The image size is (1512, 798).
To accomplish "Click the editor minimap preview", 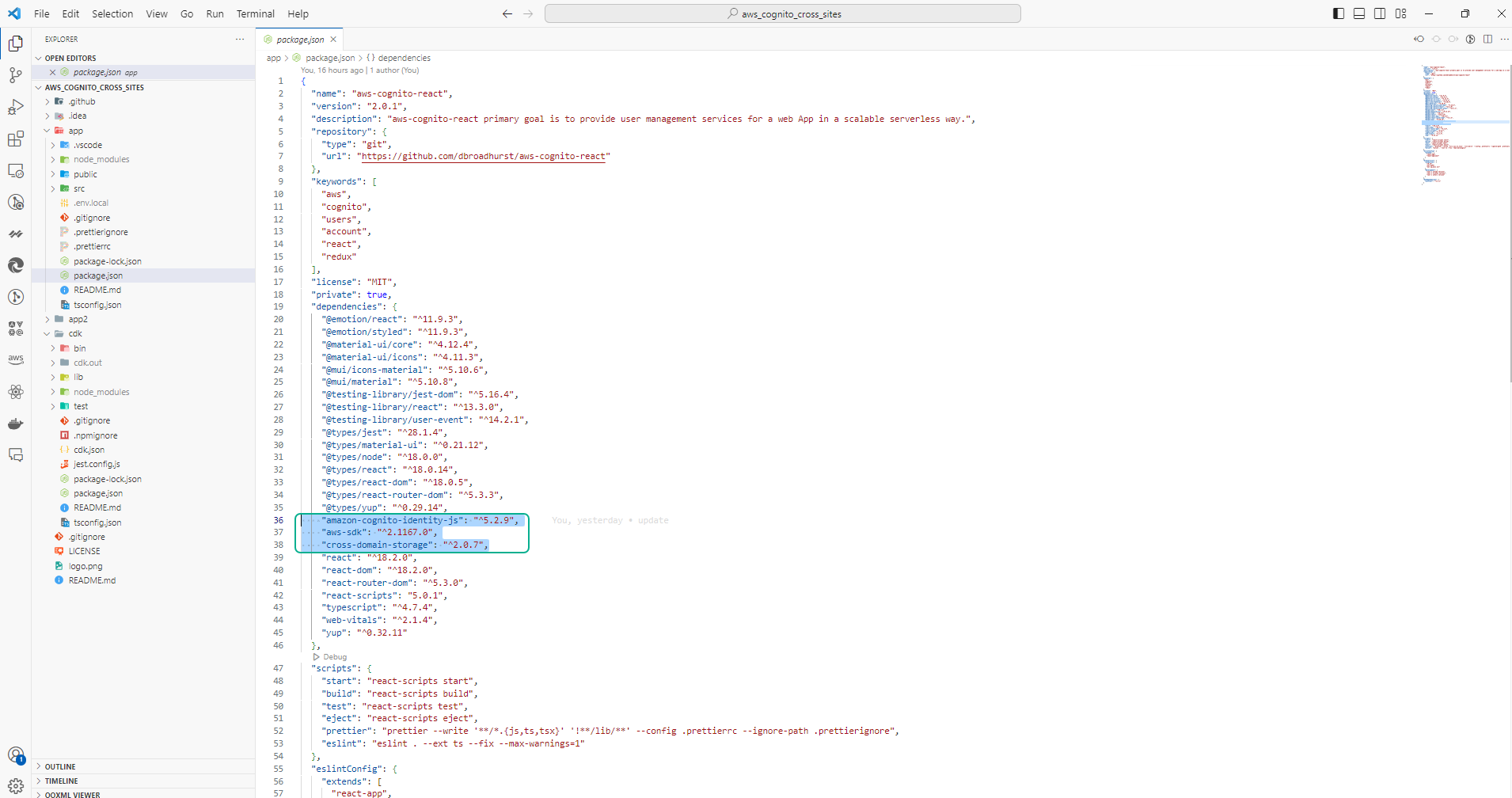I will 1465,123.
